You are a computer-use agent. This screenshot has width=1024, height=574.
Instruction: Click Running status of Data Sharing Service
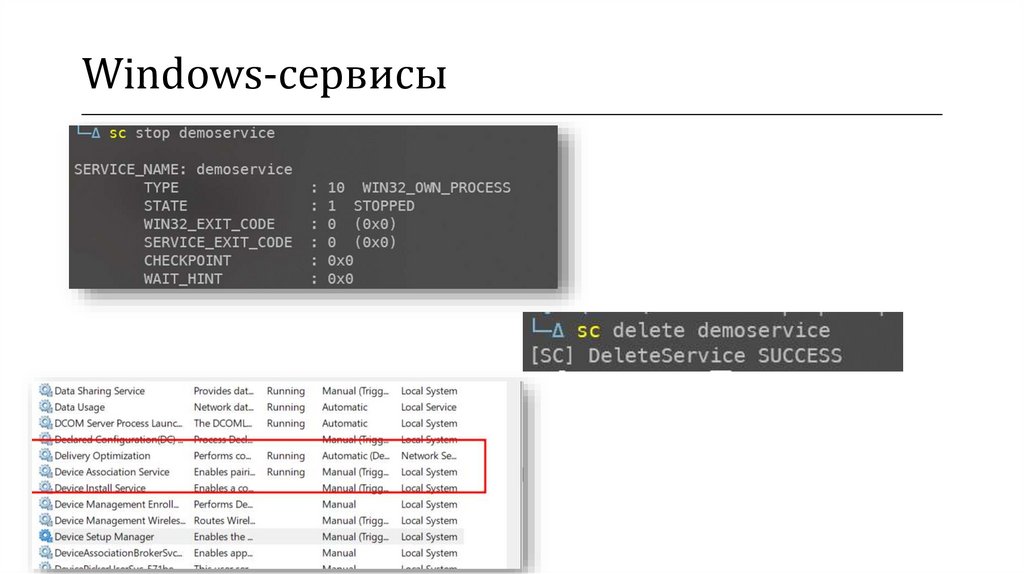coord(285,391)
